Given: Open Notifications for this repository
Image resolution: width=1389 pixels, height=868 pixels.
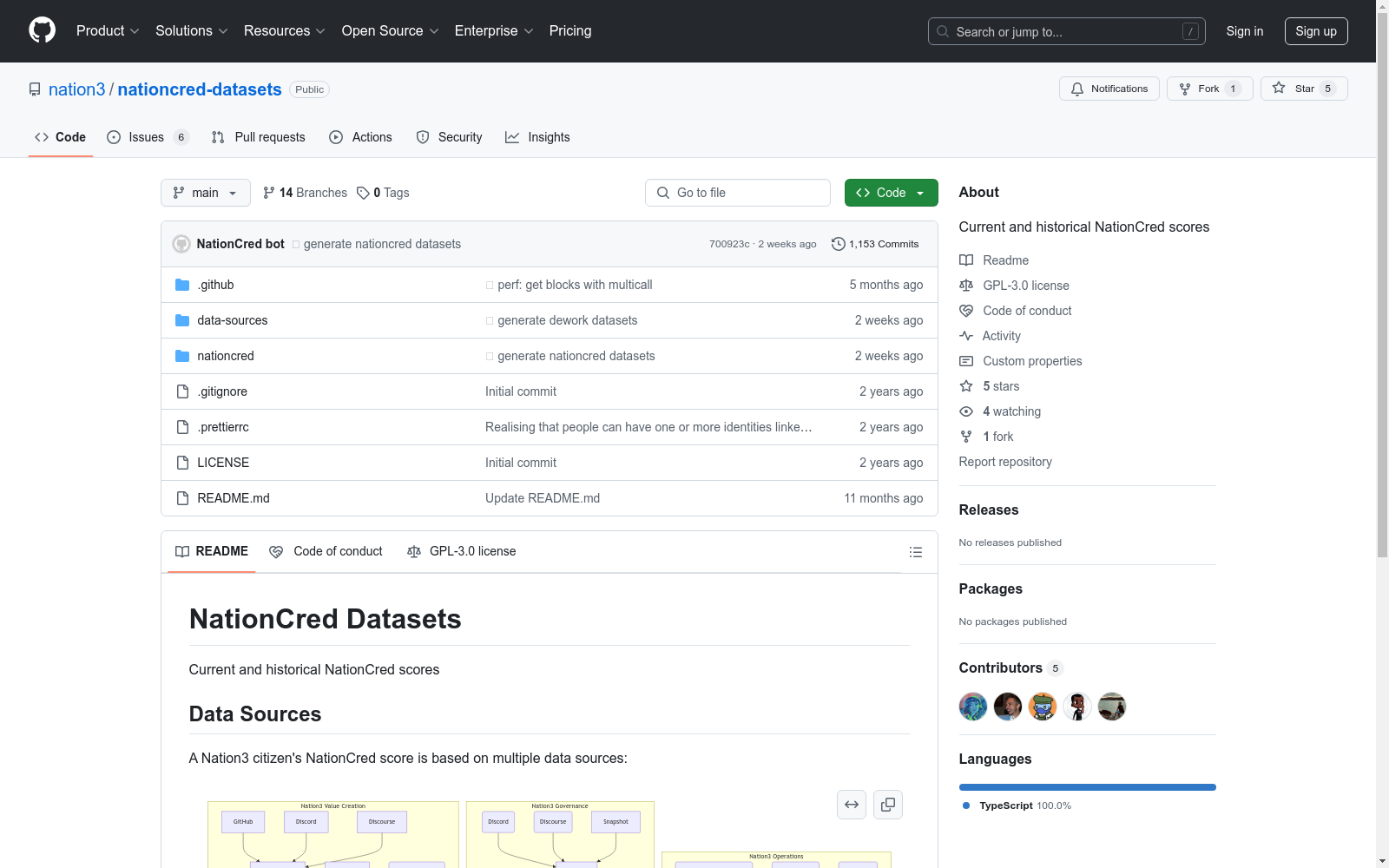Looking at the screenshot, I should click(1109, 89).
